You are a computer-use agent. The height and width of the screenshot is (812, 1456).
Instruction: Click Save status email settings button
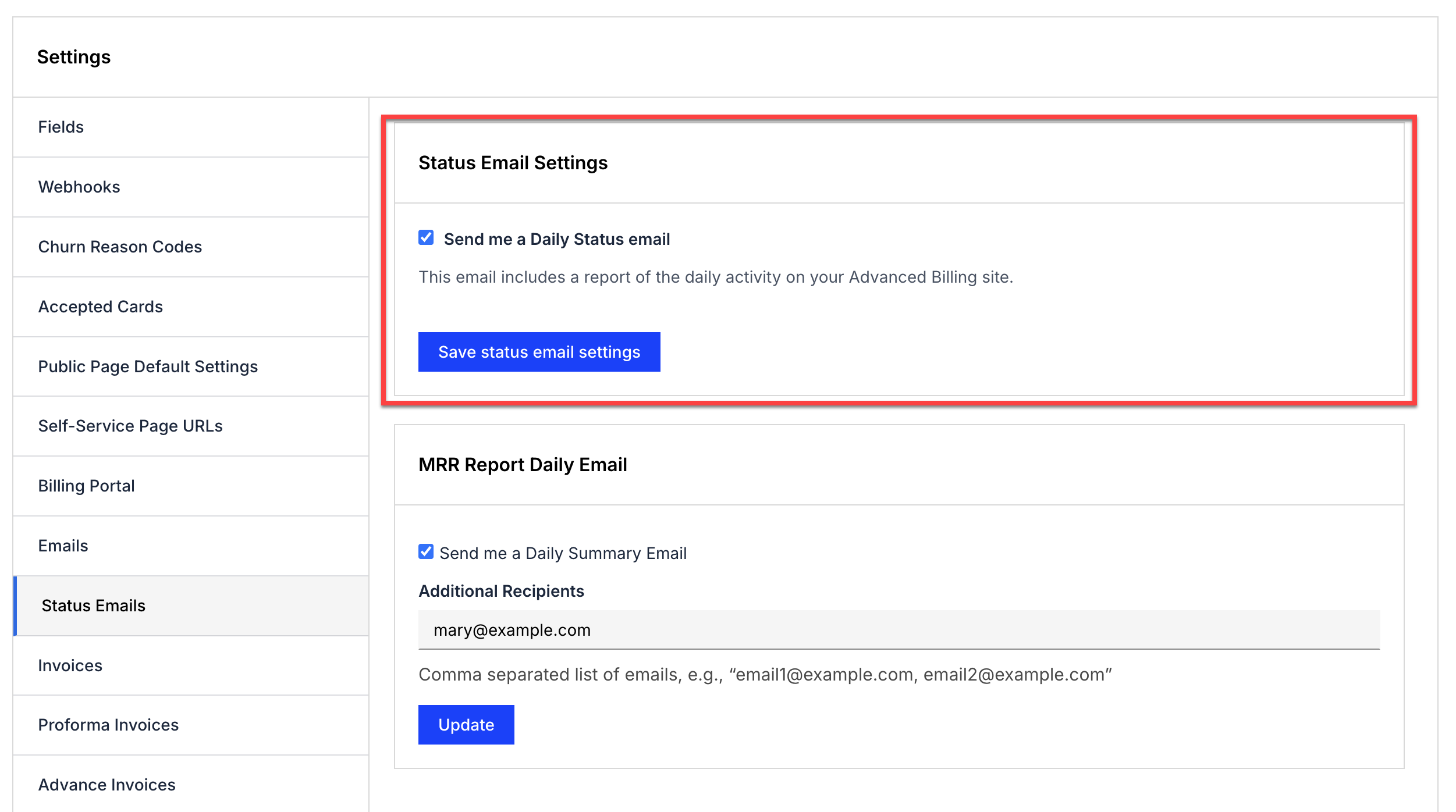coord(539,352)
